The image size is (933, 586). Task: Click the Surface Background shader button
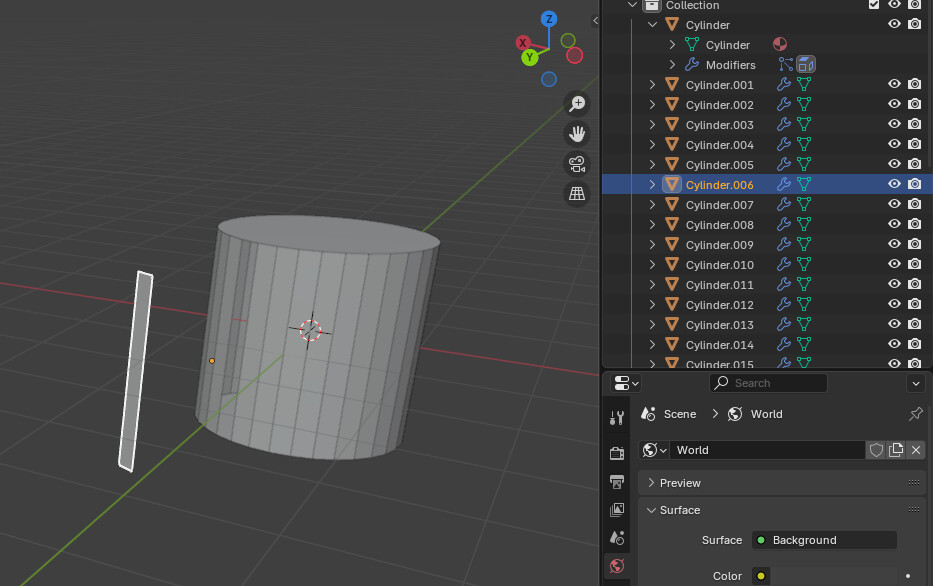(824, 540)
